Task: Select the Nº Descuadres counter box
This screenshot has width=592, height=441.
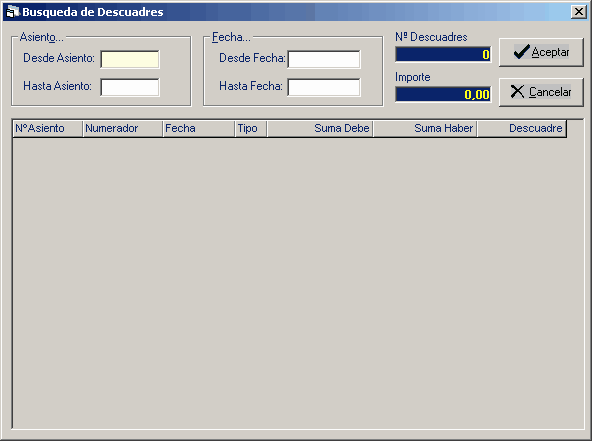Action: [443, 54]
